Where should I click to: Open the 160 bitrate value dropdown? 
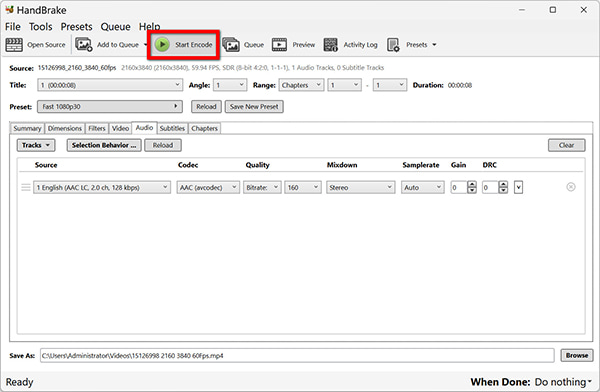pyautogui.click(x=303, y=187)
